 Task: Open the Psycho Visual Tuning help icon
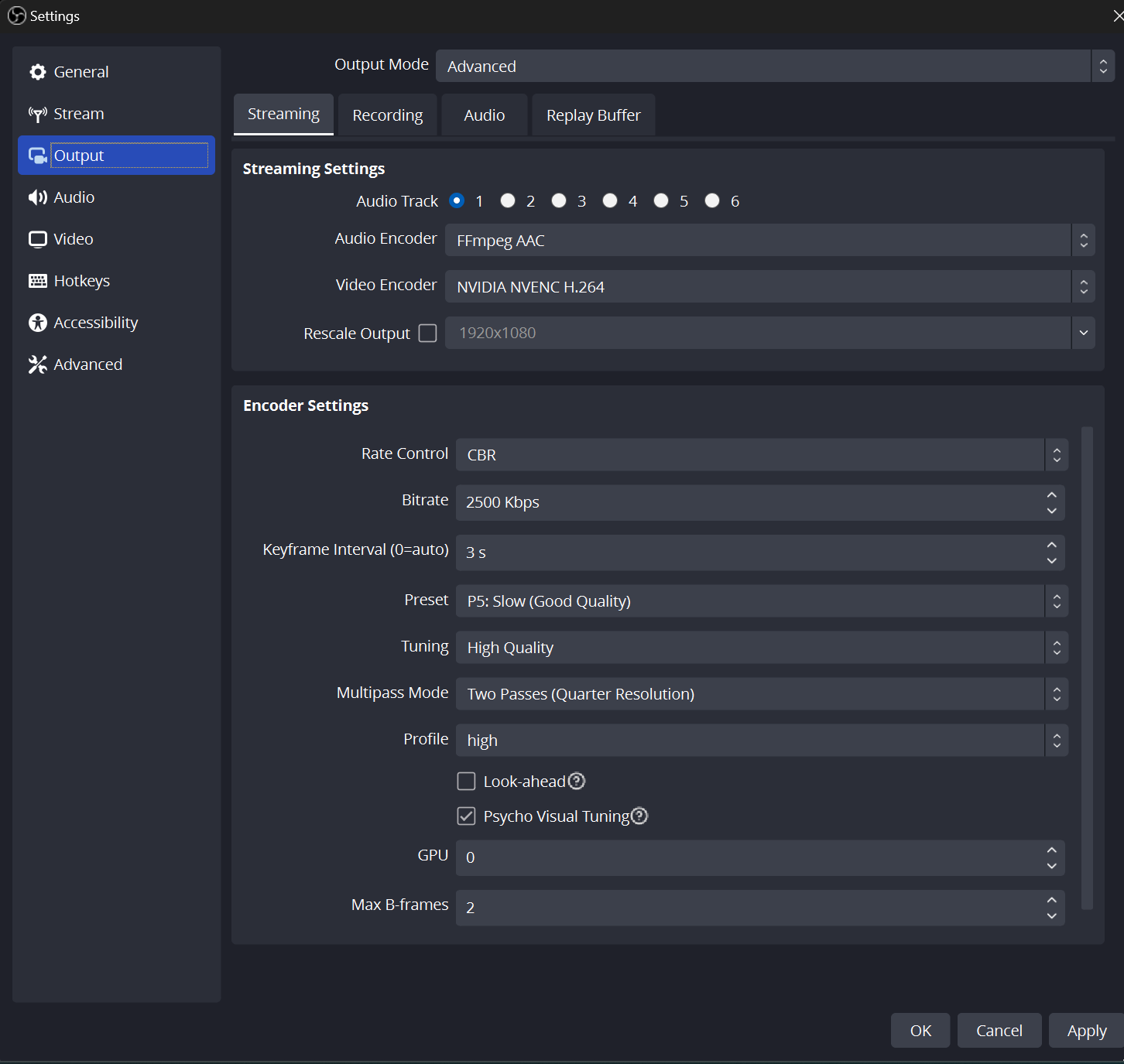(x=639, y=816)
